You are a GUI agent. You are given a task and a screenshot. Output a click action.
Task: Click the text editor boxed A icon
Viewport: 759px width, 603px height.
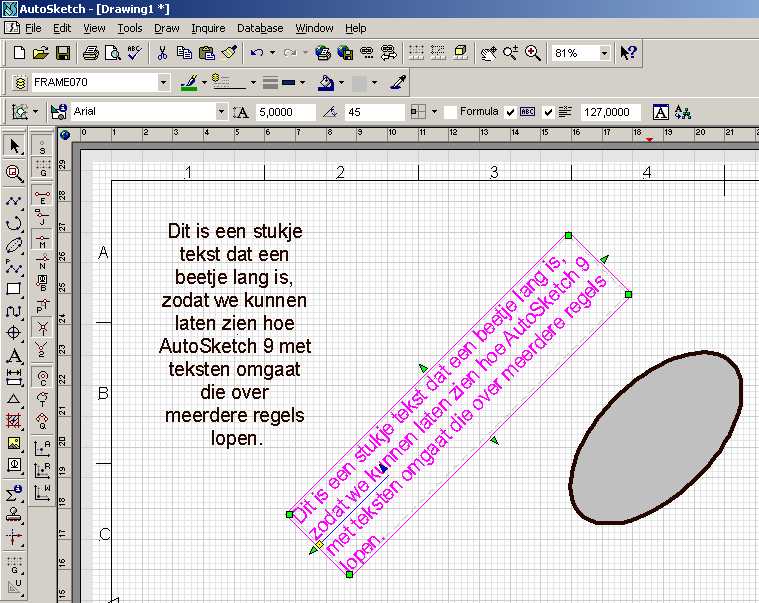(660, 112)
